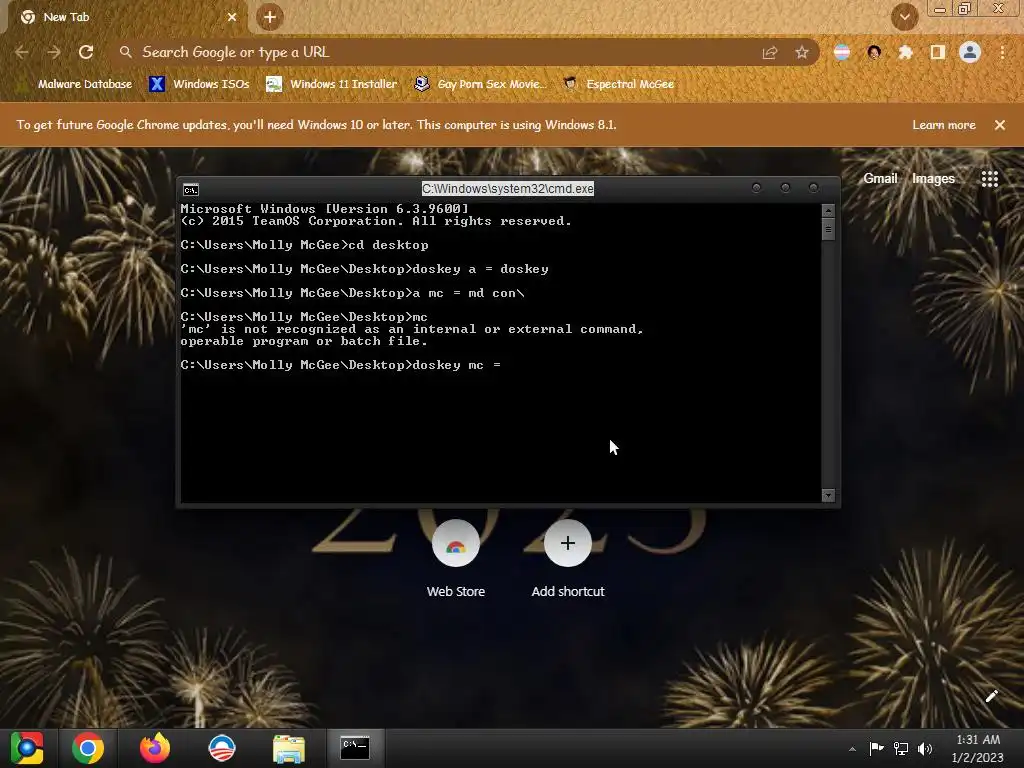Open the Web Store shortcut
Image resolution: width=1024 pixels, height=768 pixels.
point(456,543)
